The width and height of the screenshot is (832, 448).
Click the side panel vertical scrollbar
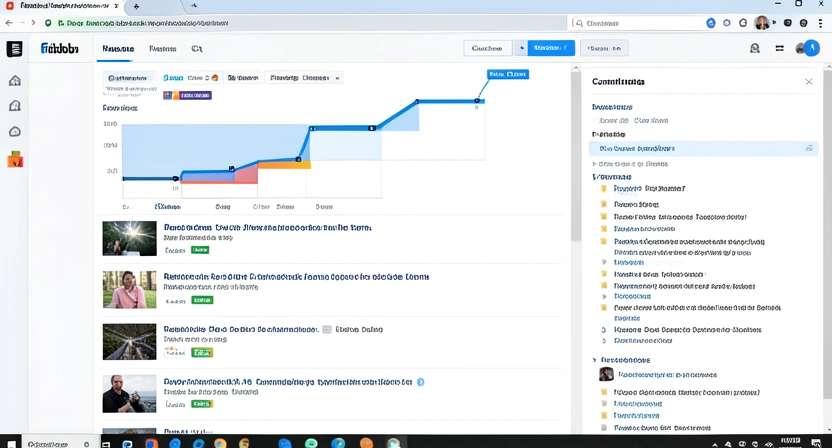coord(828,234)
